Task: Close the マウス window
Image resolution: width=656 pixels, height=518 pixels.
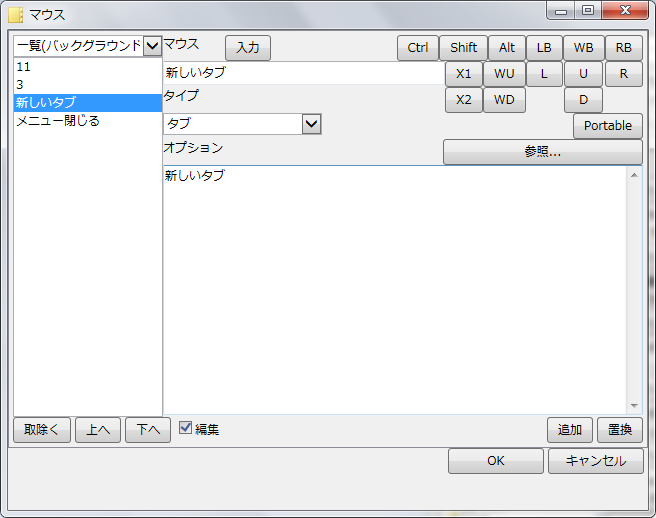Action: coord(625,11)
